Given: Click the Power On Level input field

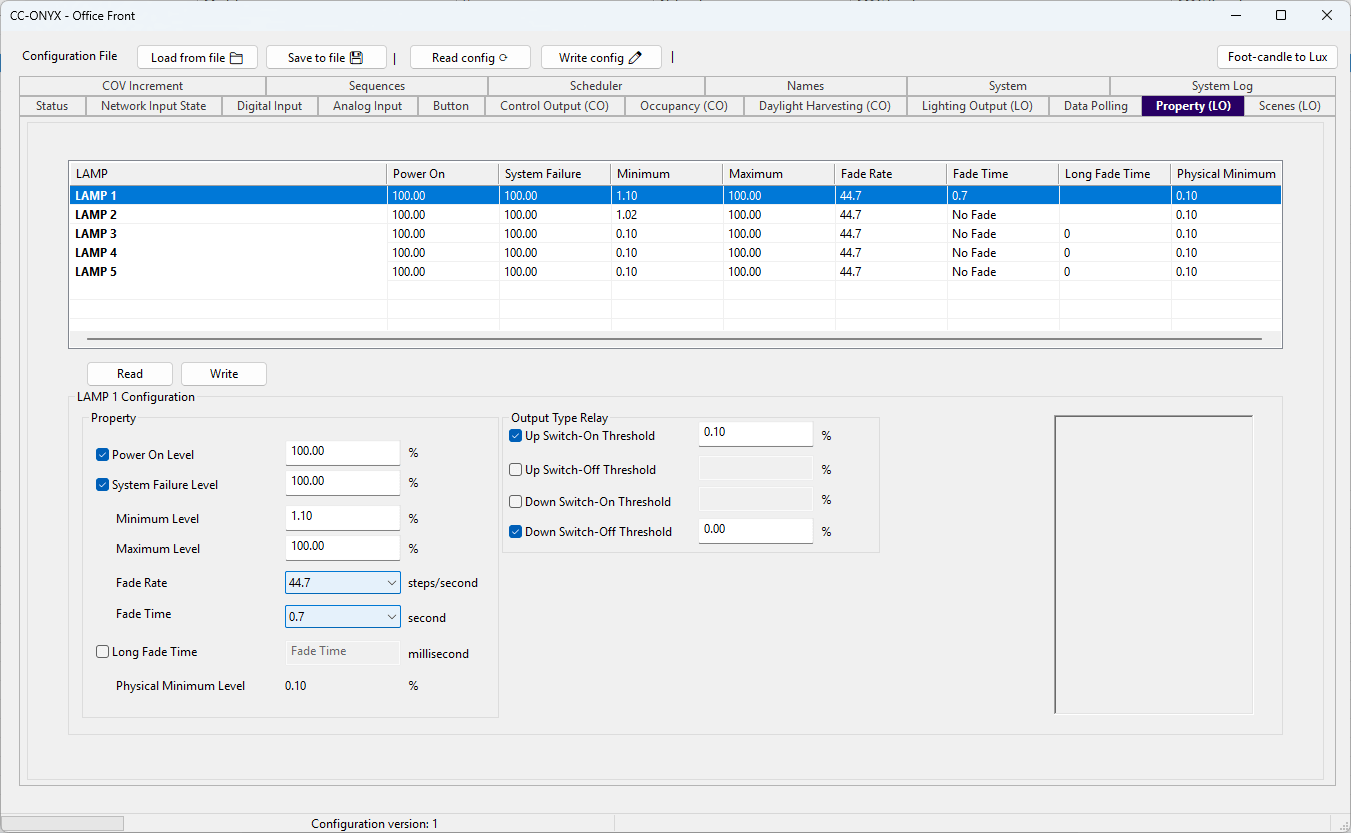Looking at the screenshot, I should pyautogui.click(x=343, y=453).
